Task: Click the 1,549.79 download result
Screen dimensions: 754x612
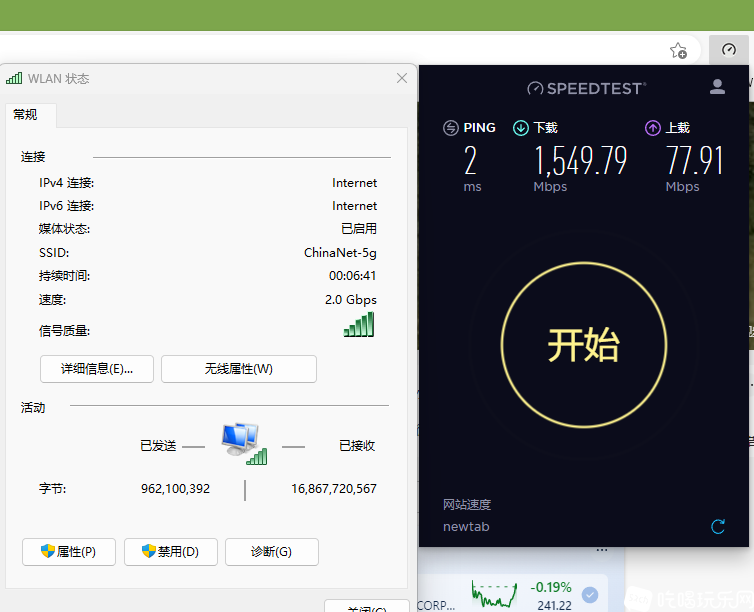Action: [x=581, y=161]
